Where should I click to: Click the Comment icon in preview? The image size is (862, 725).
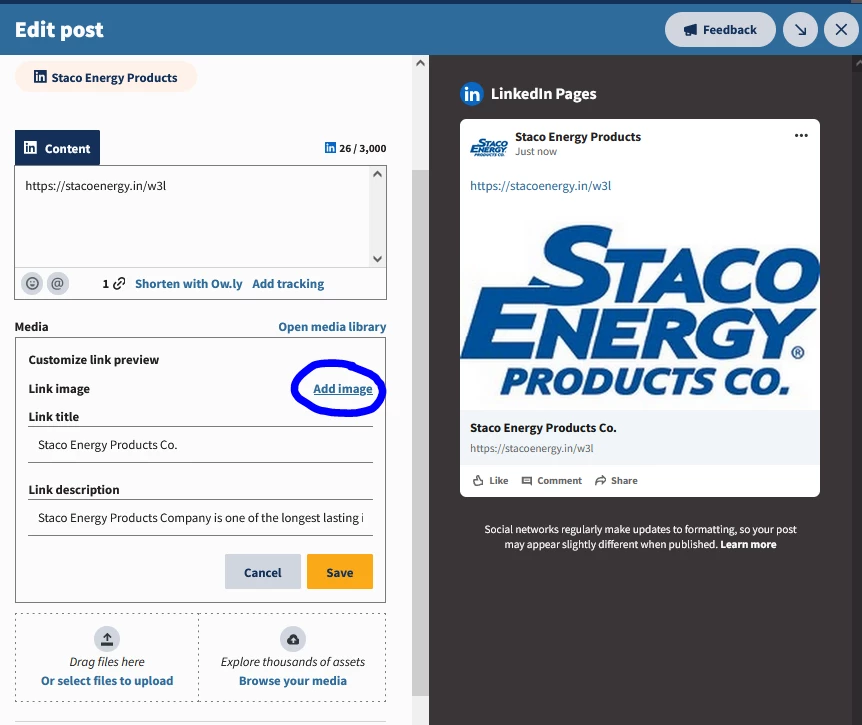point(527,480)
